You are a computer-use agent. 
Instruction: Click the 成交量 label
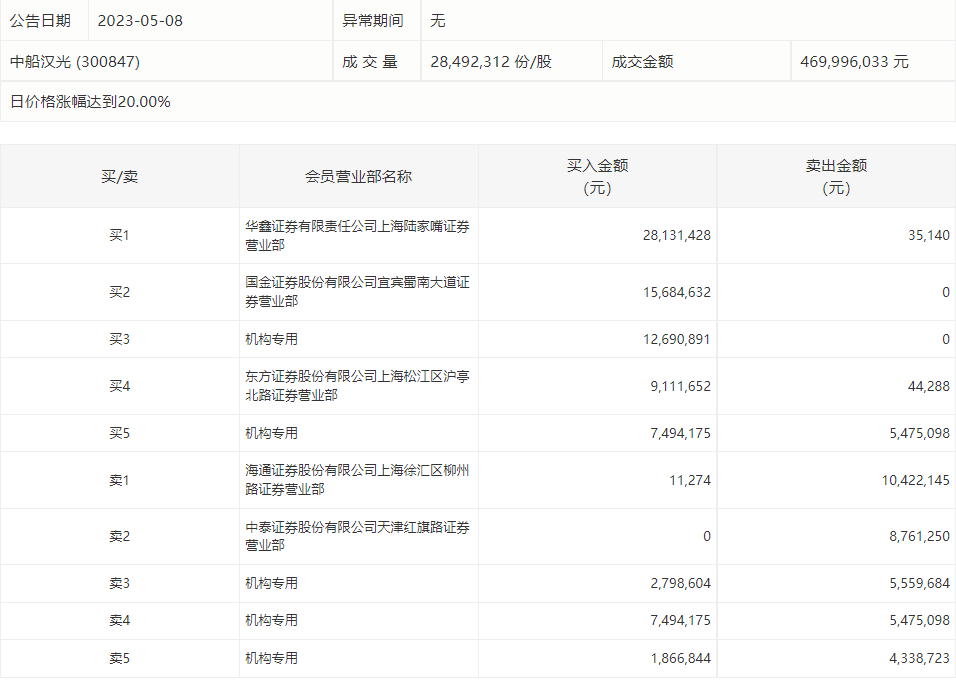tap(370, 62)
